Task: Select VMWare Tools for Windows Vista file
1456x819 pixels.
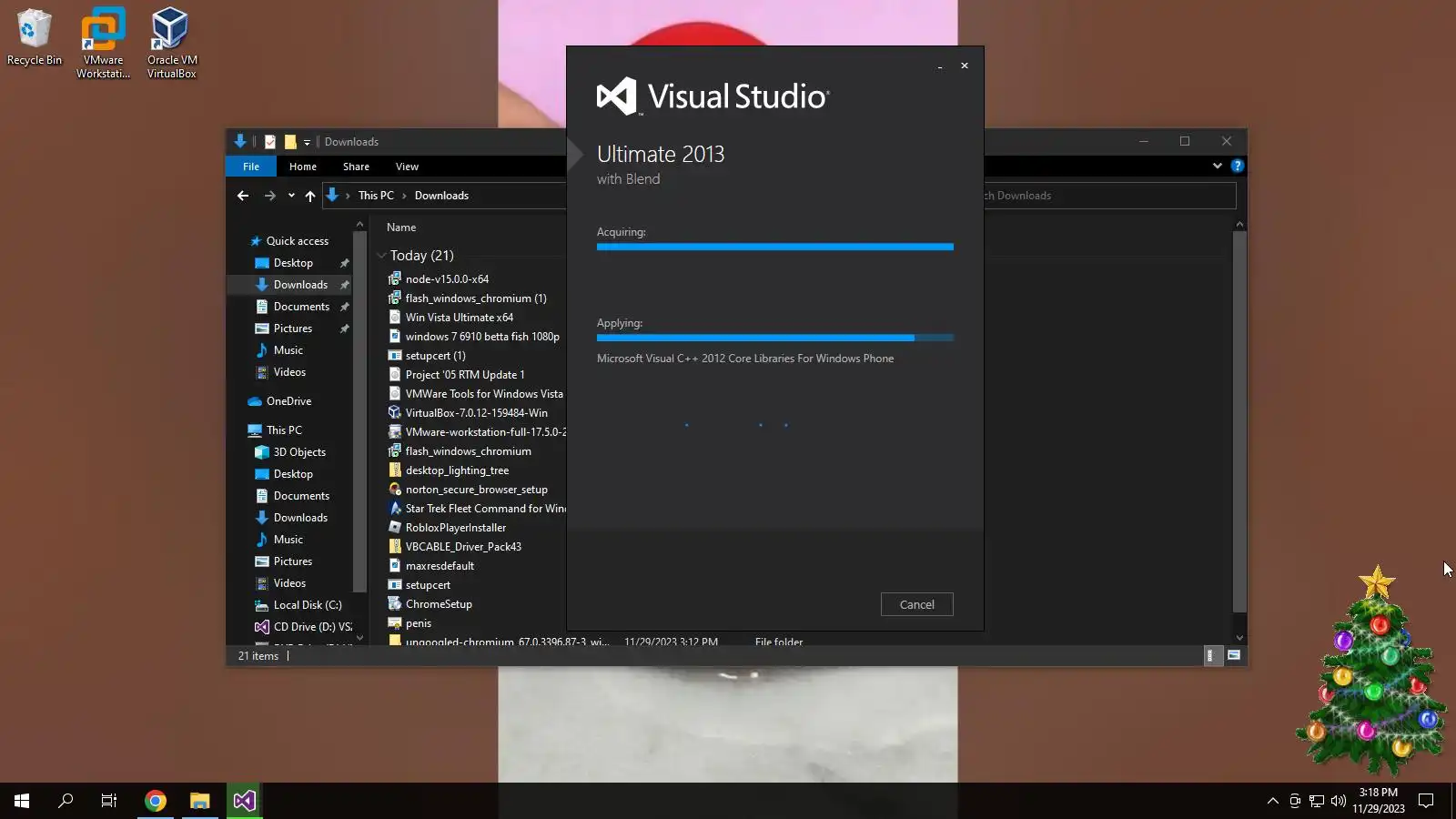Action: click(x=484, y=394)
